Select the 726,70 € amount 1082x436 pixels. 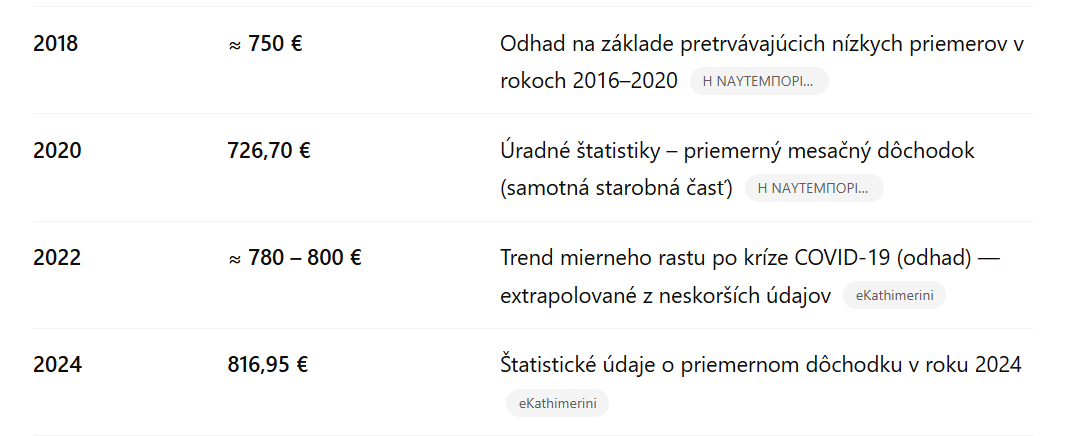(269, 151)
